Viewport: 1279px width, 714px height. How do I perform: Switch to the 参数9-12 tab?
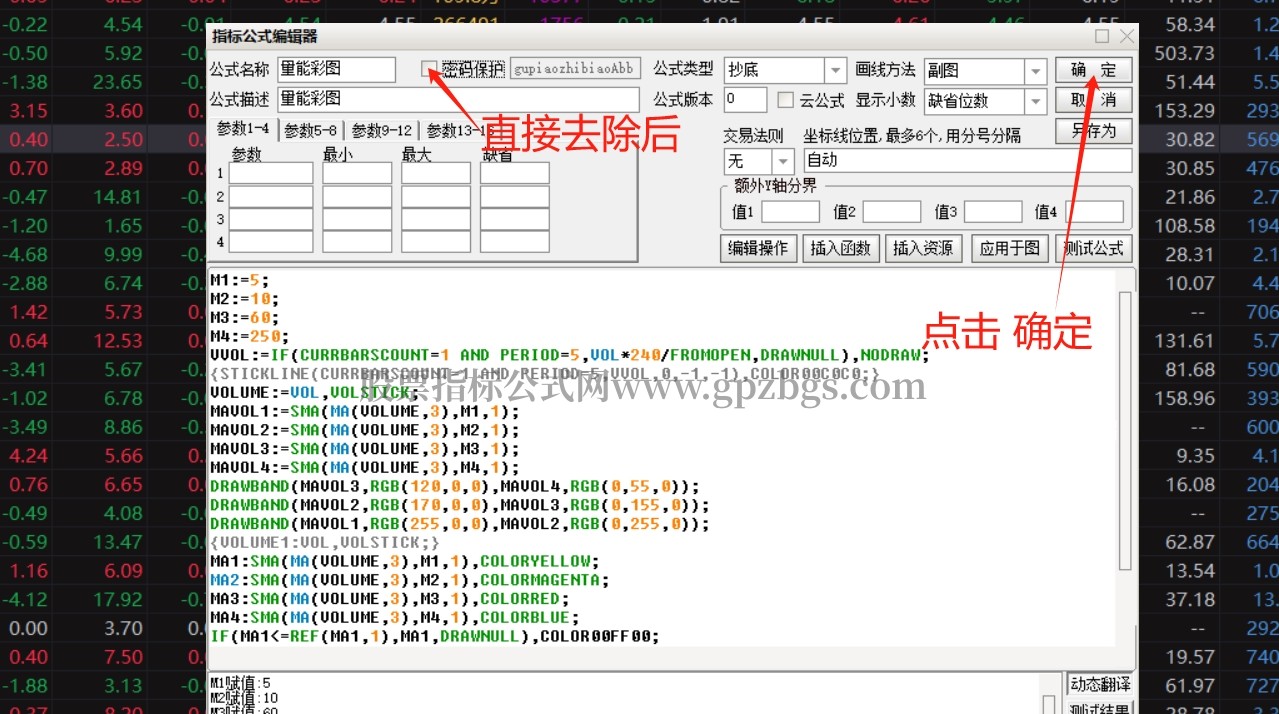coord(381,130)
